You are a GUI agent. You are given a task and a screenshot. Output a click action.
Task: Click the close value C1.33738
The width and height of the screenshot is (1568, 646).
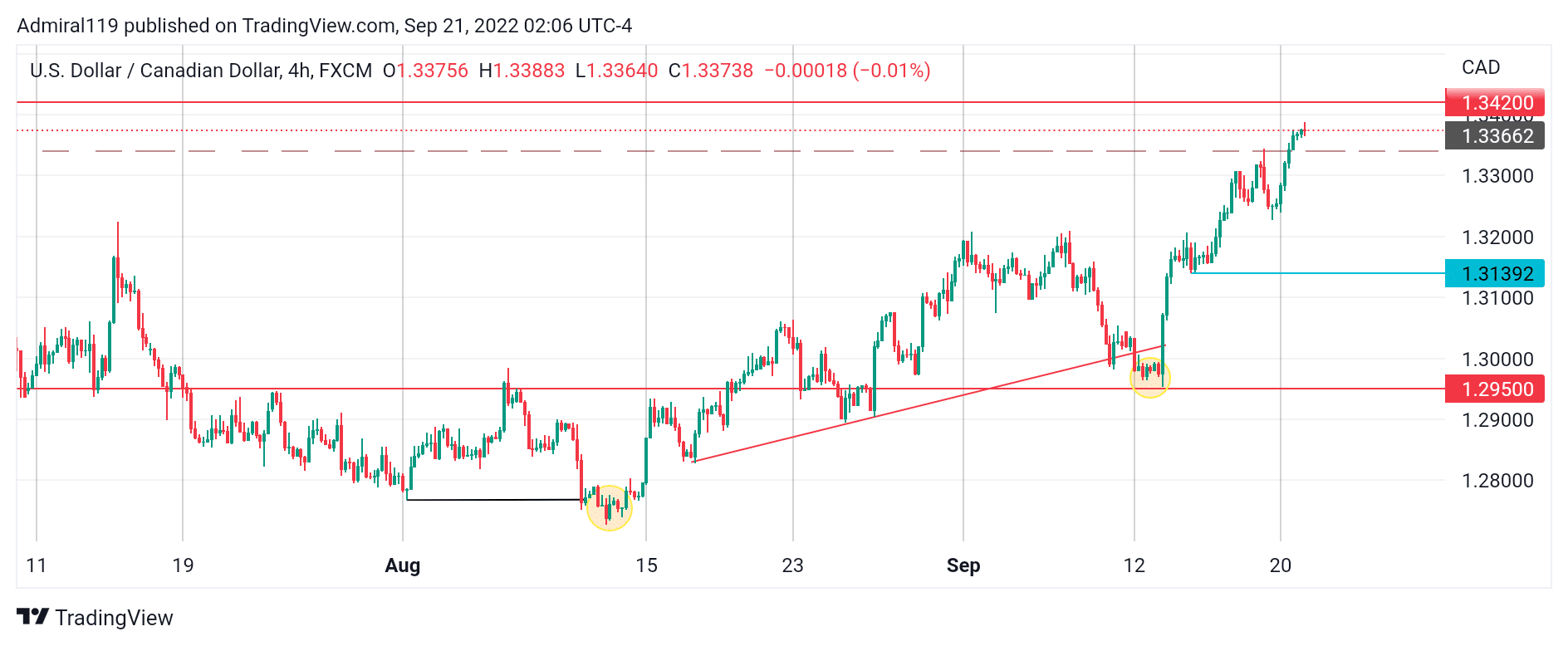(711, 71)
